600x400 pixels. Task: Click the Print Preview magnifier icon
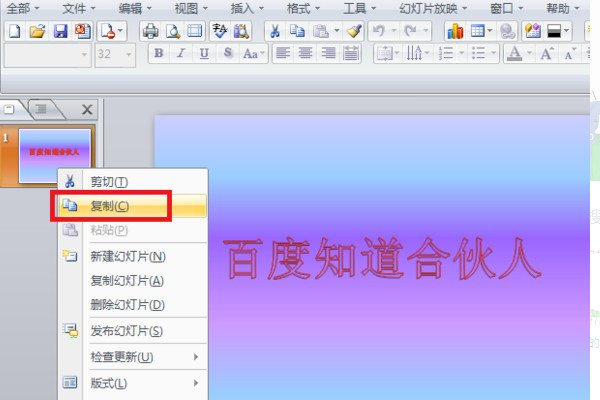click(x=173, y=31)
